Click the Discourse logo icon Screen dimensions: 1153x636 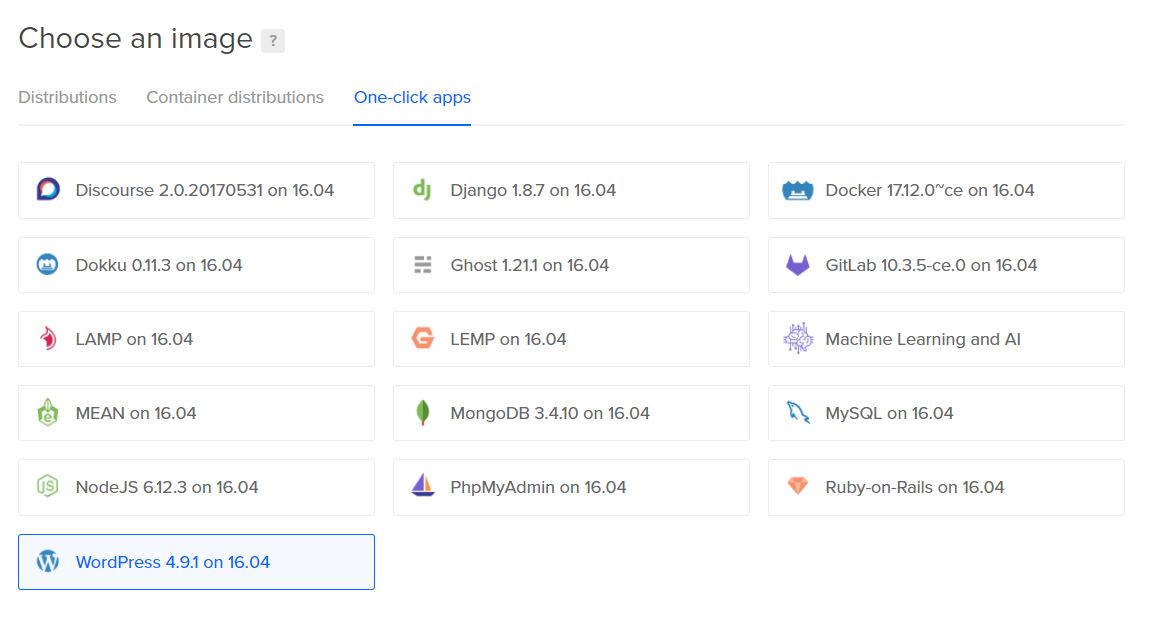point(48,190)
